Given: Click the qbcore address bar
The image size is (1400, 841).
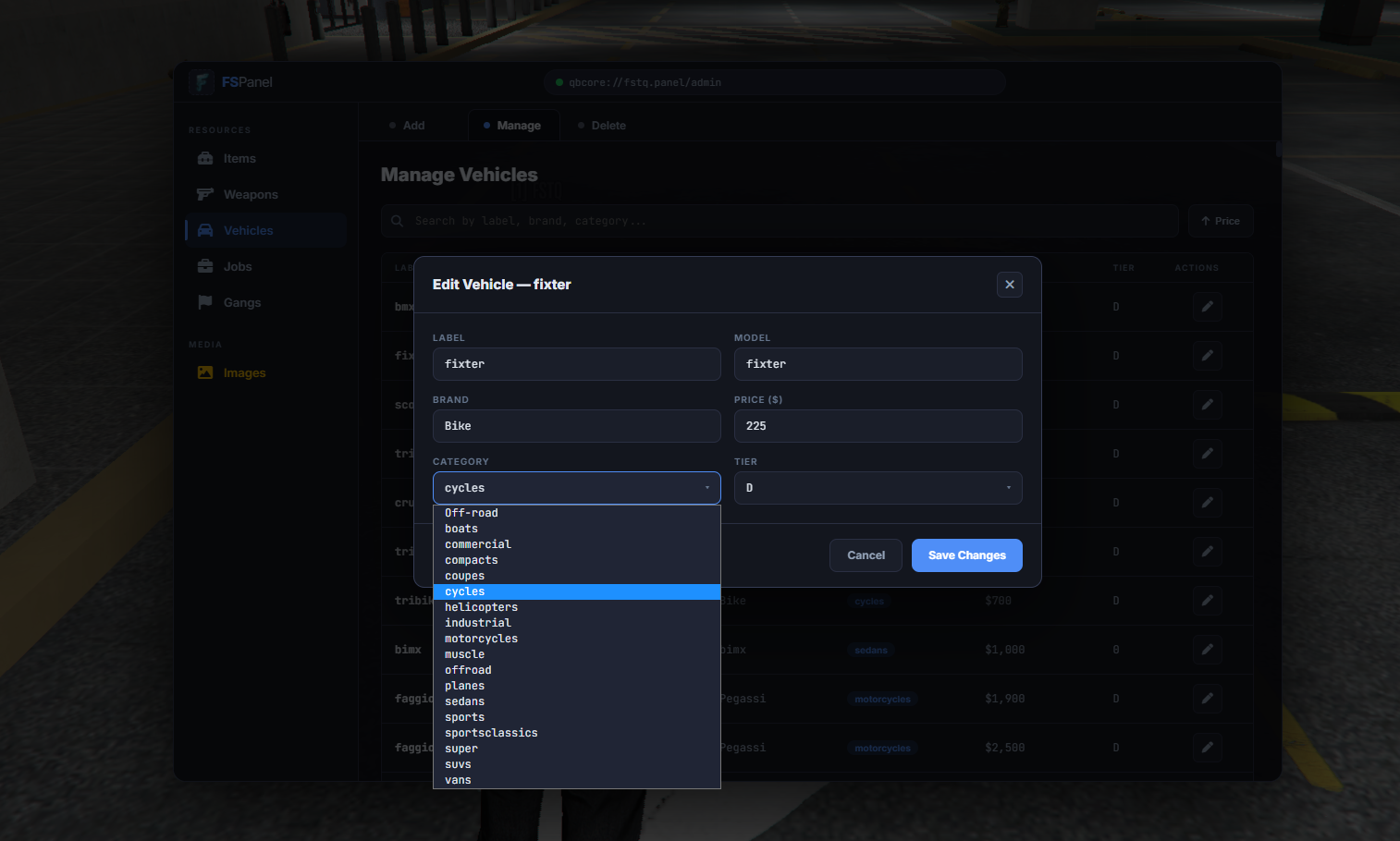Looking at the screenshot, I should [x=775, y=82].
